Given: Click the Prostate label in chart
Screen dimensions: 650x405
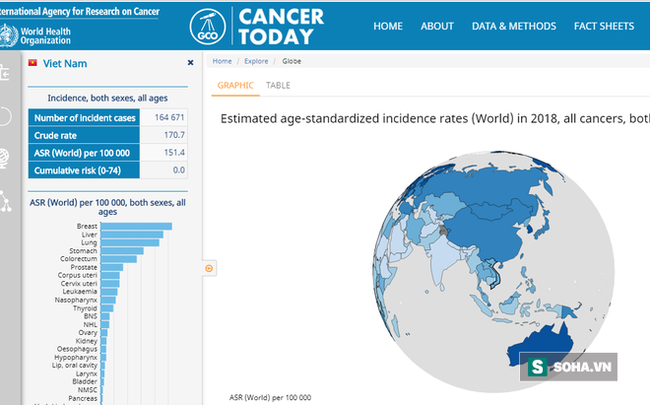Looking at the screenshot, I should pyautogui.click(x=84, y=267).
